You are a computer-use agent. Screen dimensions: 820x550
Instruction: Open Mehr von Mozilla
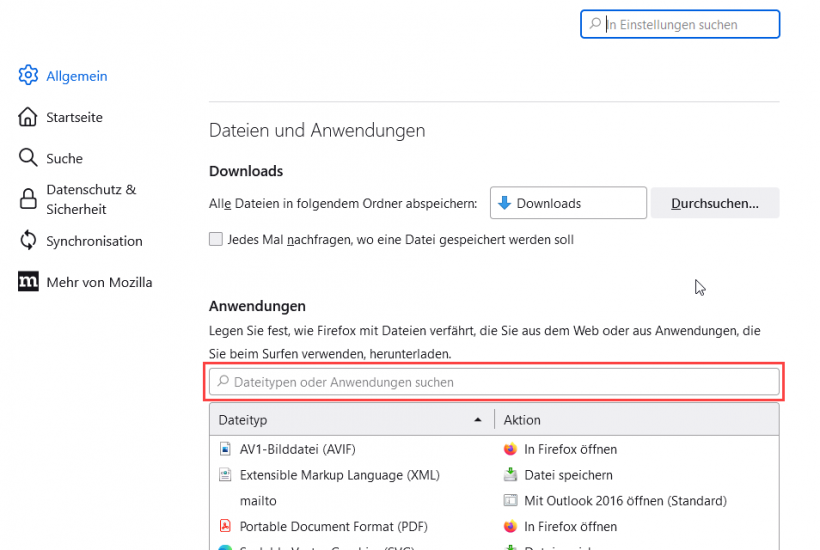click(85, 282)
